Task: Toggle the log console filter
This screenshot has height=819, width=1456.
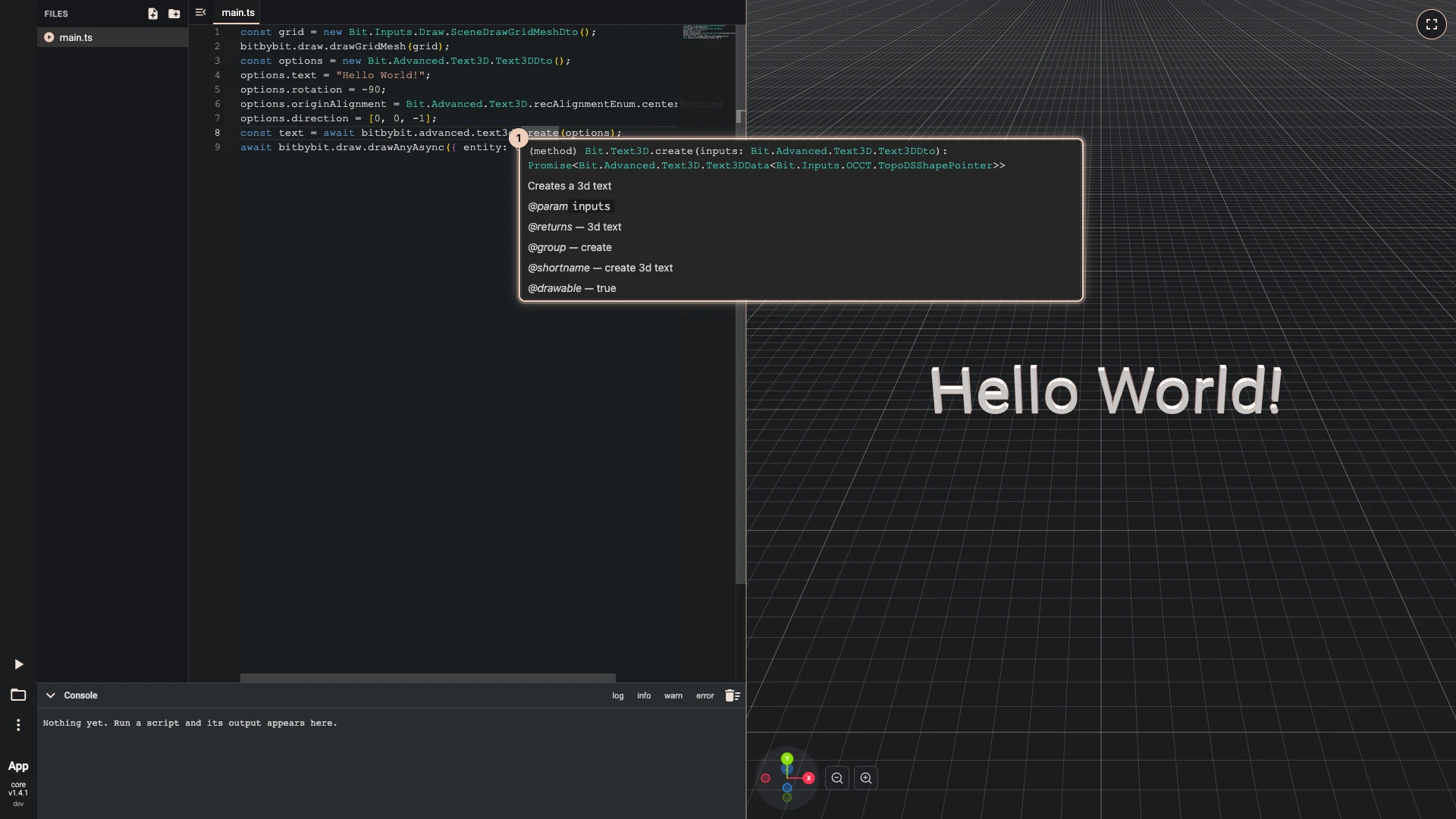Action: (618, 695)
